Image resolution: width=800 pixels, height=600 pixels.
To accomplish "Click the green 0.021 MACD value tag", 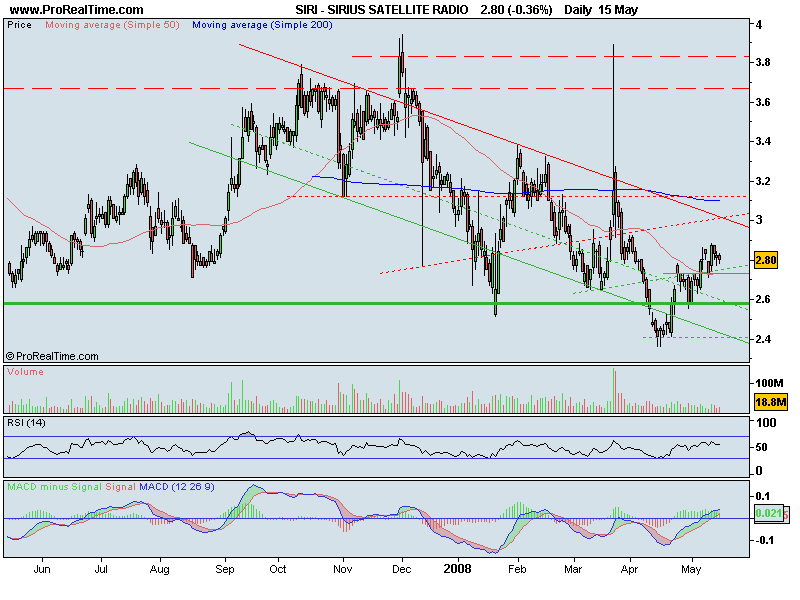I will [x=768, y=513].
